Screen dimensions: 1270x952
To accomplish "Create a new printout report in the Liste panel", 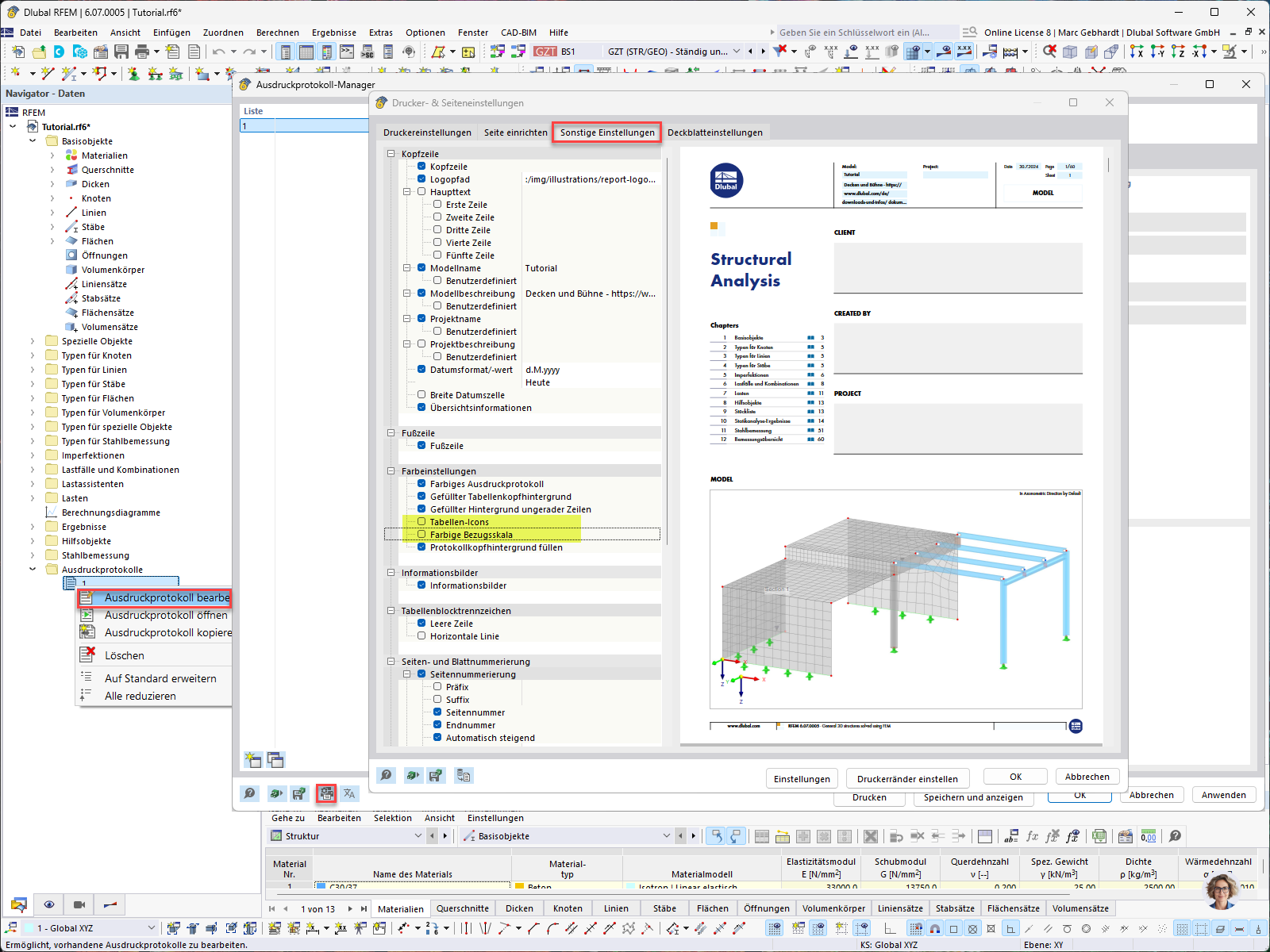I will (x=252, y=760).
